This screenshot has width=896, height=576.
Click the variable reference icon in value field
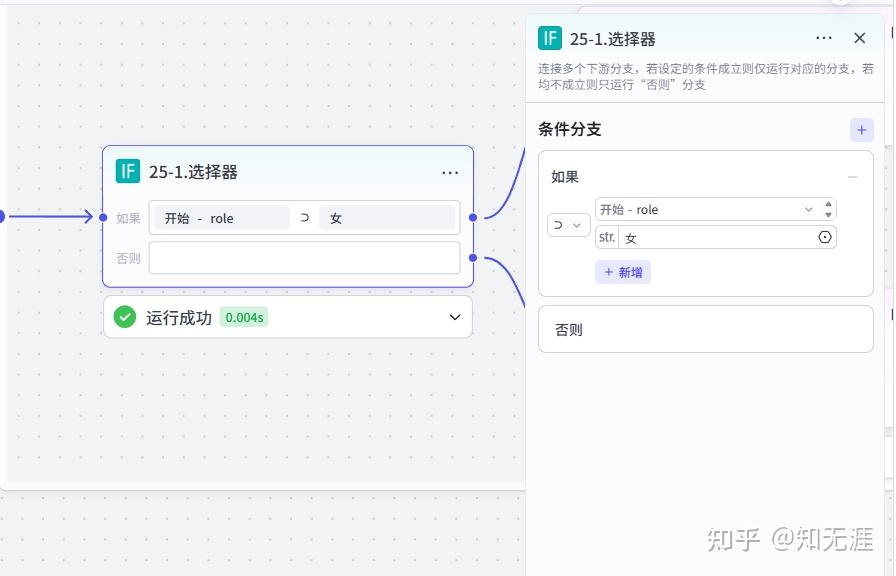click(x=825, y=237)
